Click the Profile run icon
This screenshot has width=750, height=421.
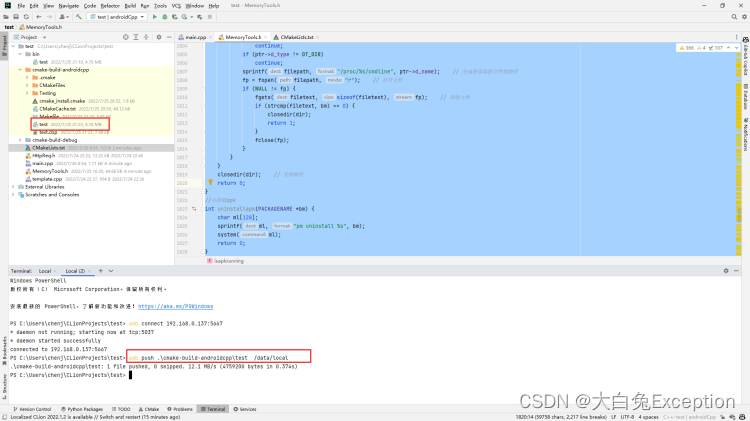(184, 17)
